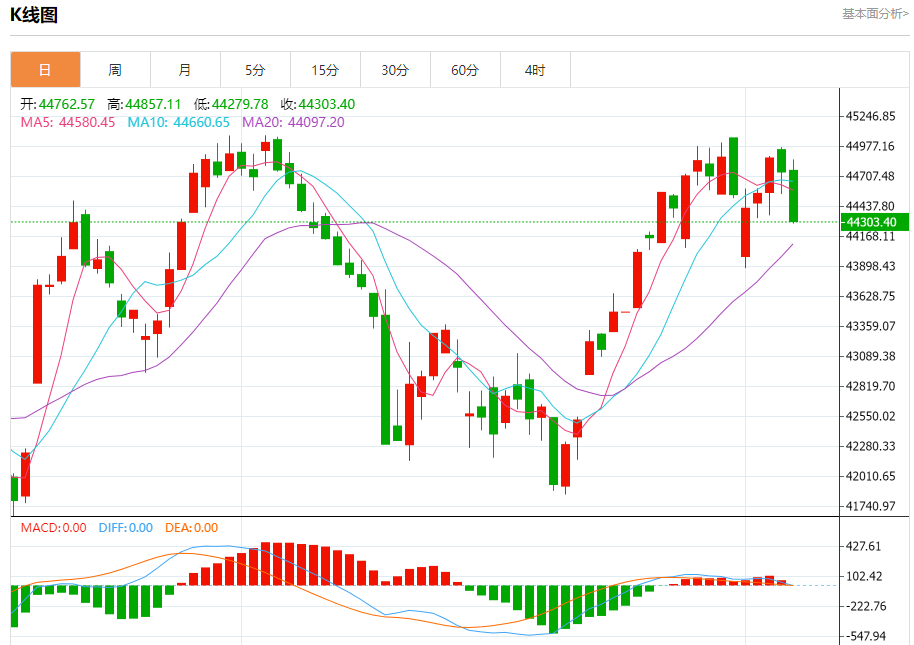Screen dimensions: 914x645
Task: Click the 42010.65 price axis label
Action: point(870,476)
